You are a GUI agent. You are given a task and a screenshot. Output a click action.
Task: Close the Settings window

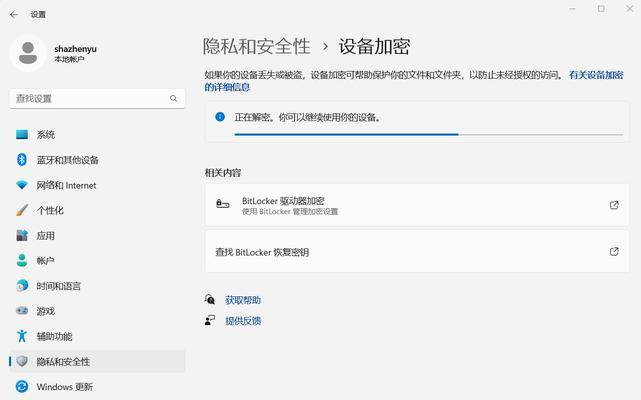630,9
